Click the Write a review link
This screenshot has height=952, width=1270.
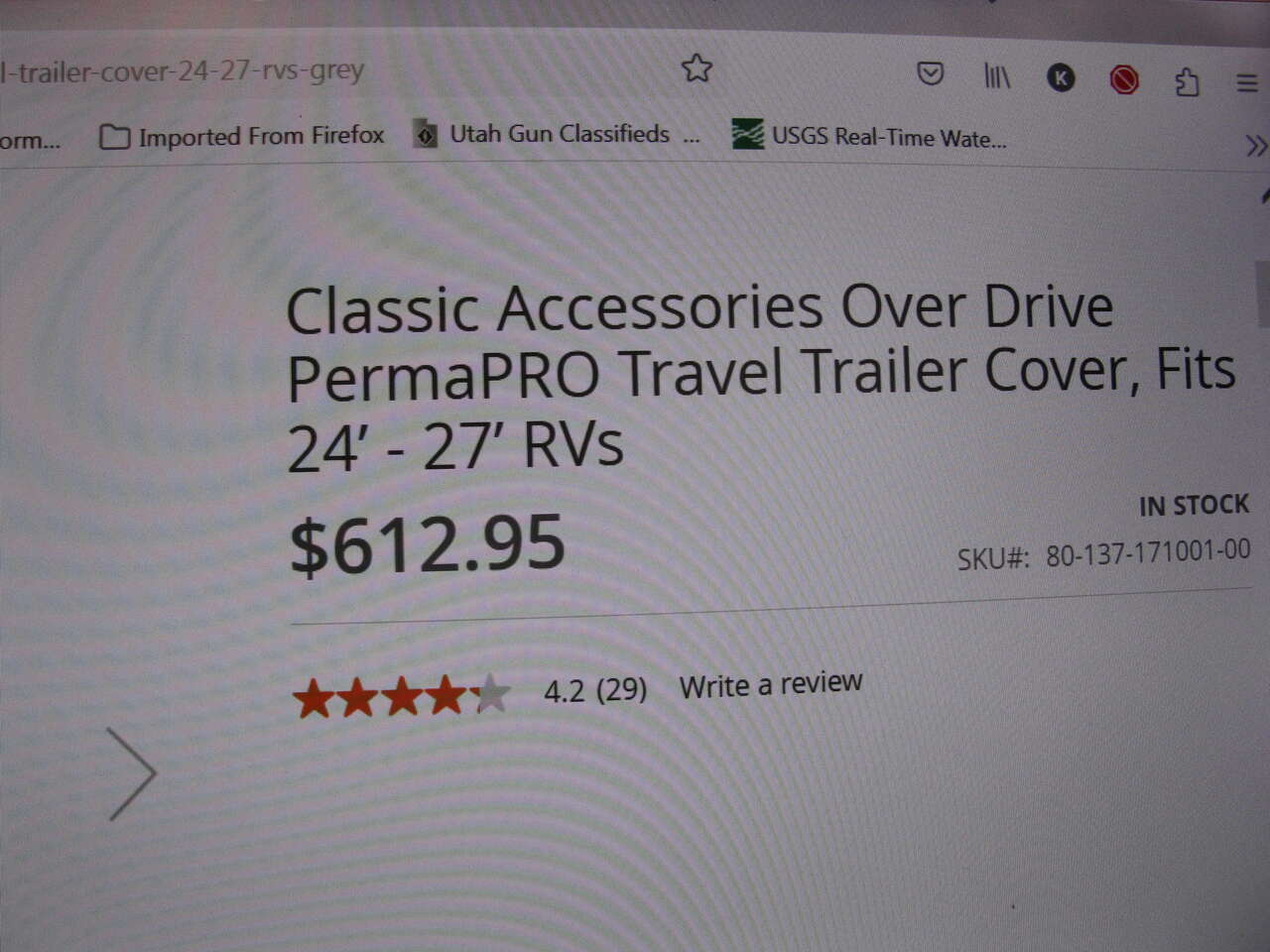pos(771,684)
